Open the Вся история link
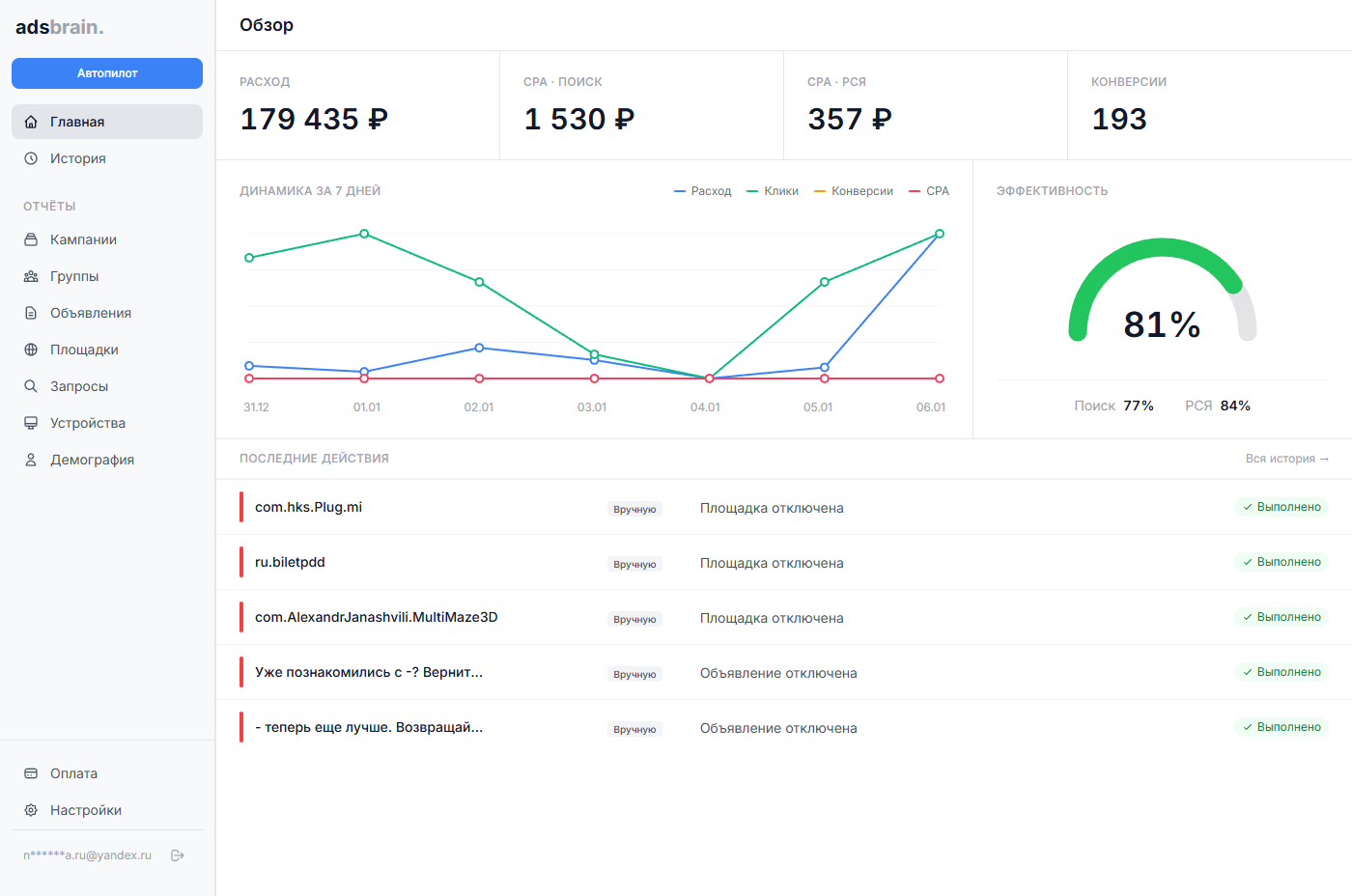 point(1288,458)
